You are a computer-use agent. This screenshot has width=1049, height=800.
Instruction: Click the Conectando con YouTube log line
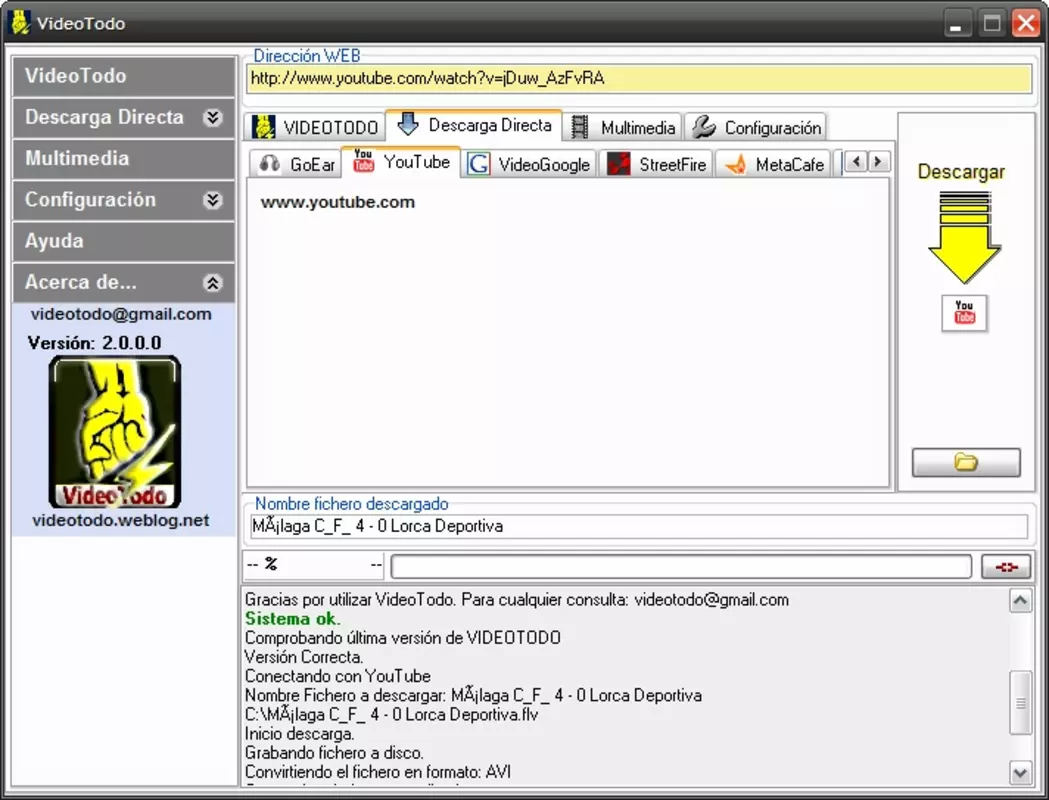[338, 676]
